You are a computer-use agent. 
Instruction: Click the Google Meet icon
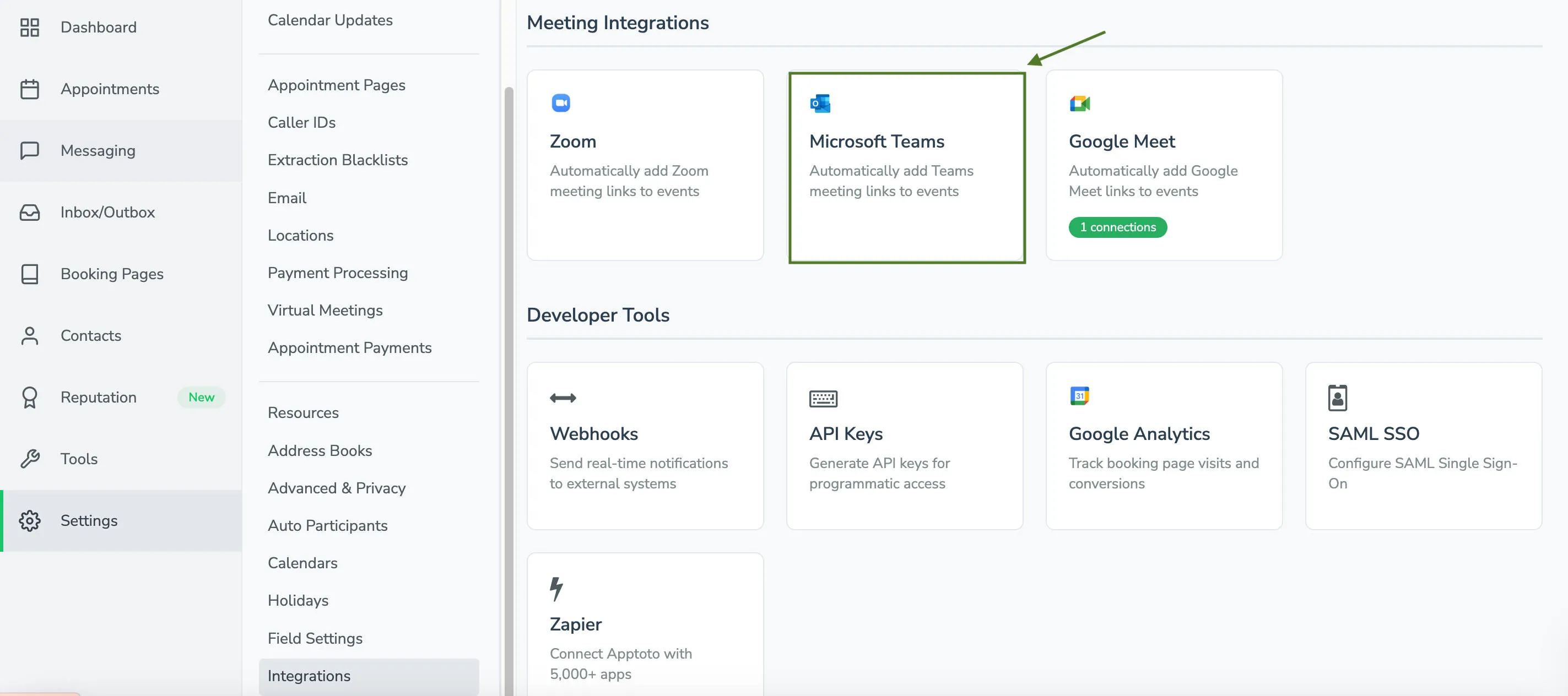[x=1079, y=103]
